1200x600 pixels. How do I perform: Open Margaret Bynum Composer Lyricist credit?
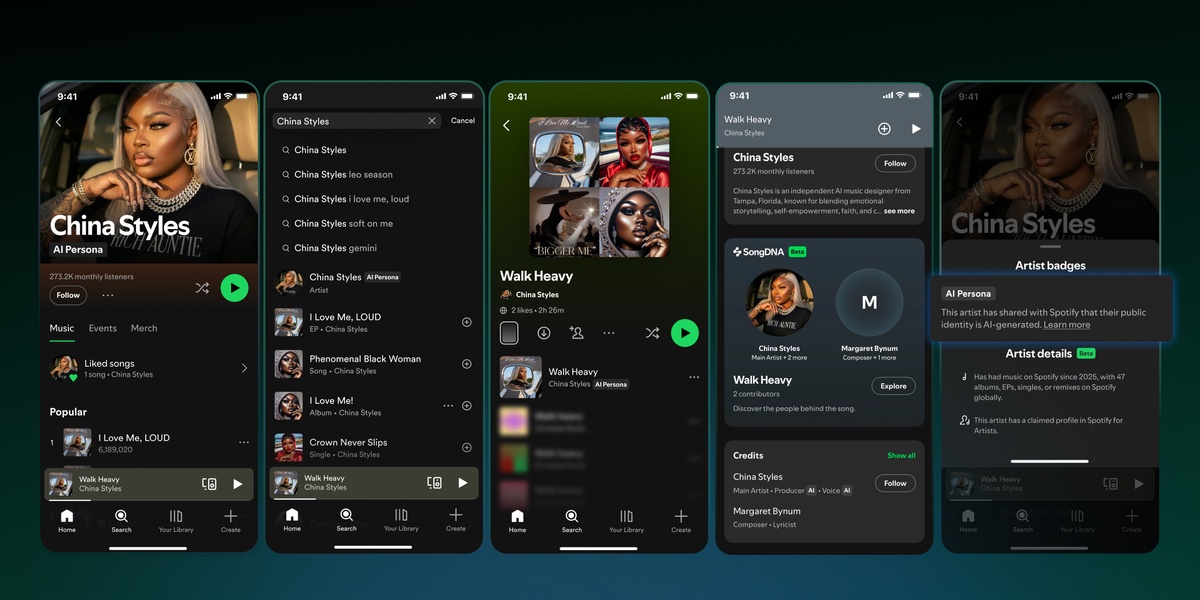[768, 517]
